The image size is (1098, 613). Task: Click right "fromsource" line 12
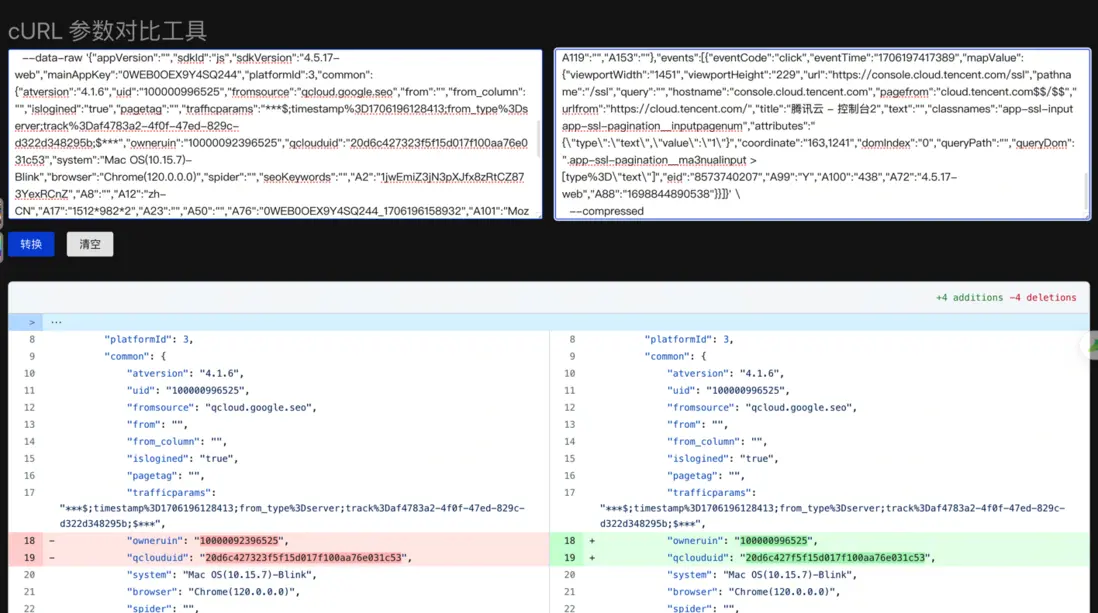pyautogui.click(x=762, y=408)
